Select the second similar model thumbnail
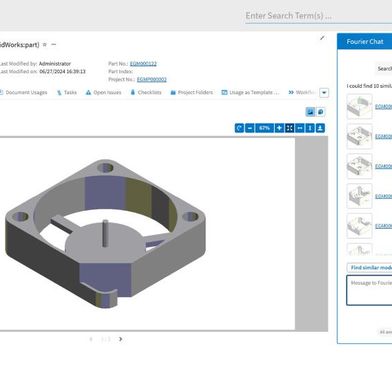The width and height of the screenshot is (392, 392). [359, 136]
